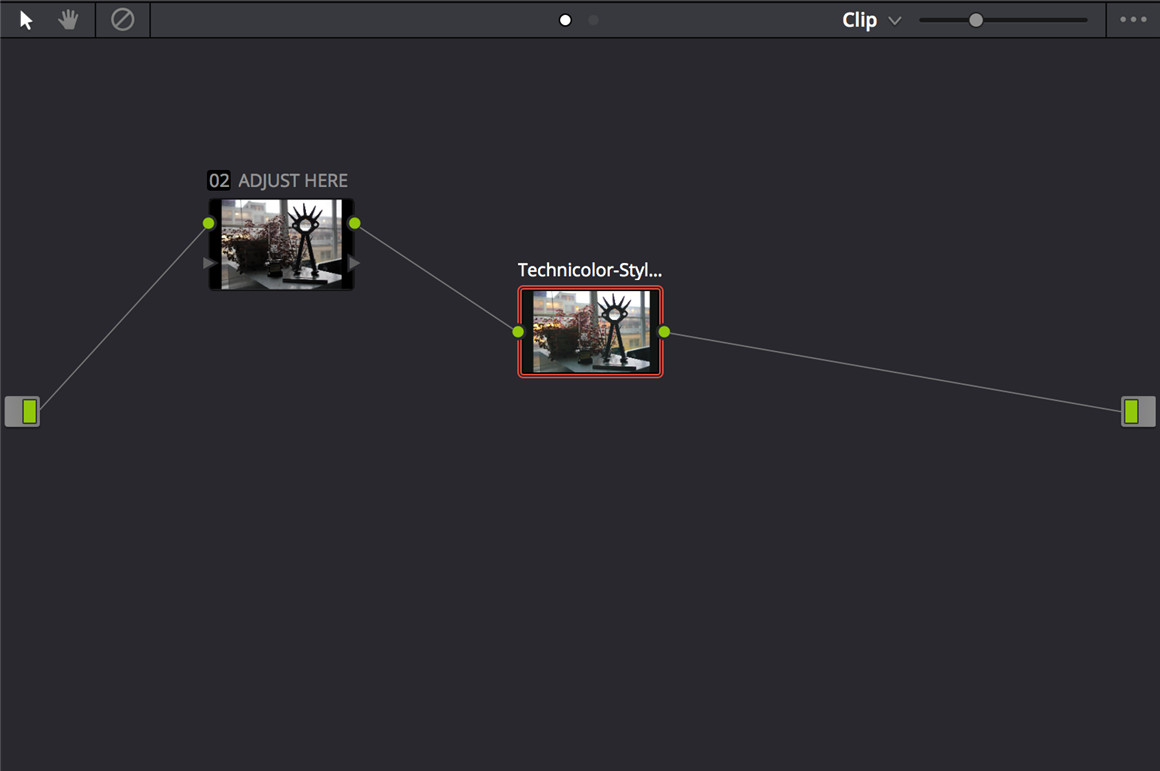
Task: Click the Technicolor-Styl... node label
Action: tap(589, 270)
